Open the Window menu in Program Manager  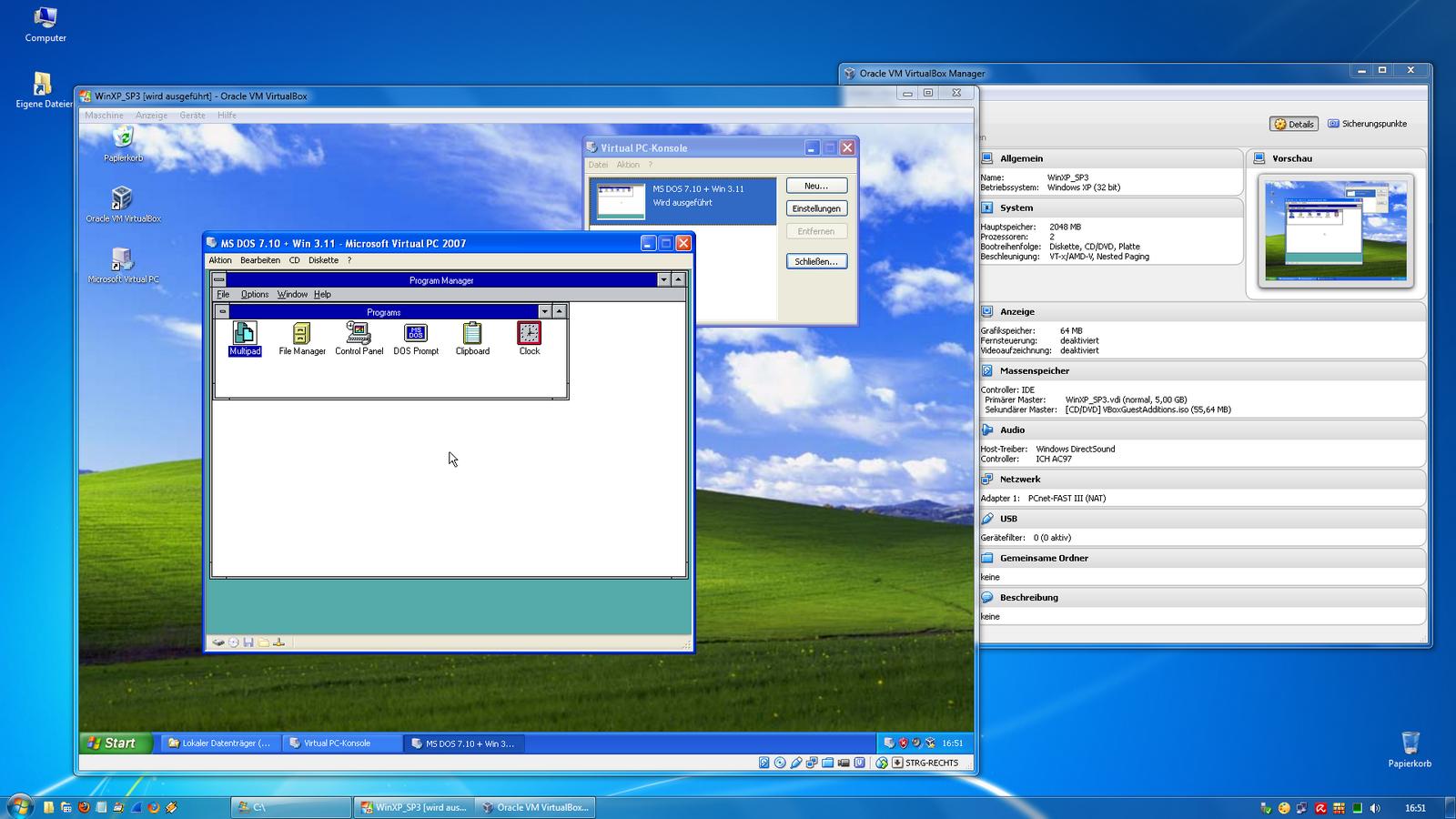click(292, 295)
